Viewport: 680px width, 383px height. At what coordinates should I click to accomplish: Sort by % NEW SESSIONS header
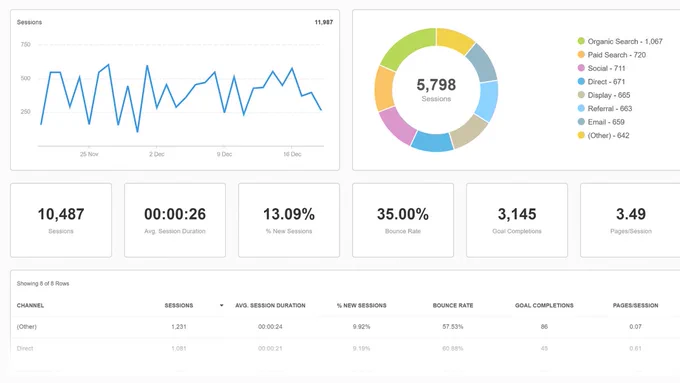(362, 305)
